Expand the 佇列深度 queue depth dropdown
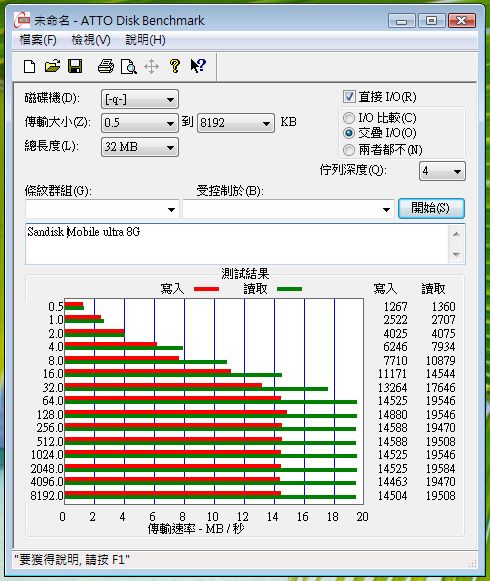Screen dimensions: 490x581 (x=442, y=171)
